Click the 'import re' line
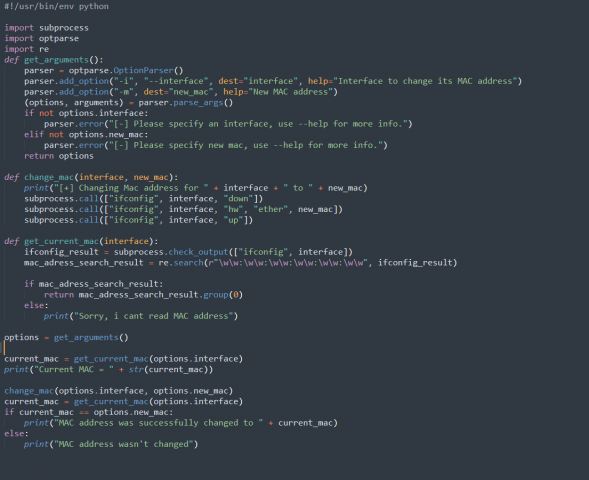 27,49
